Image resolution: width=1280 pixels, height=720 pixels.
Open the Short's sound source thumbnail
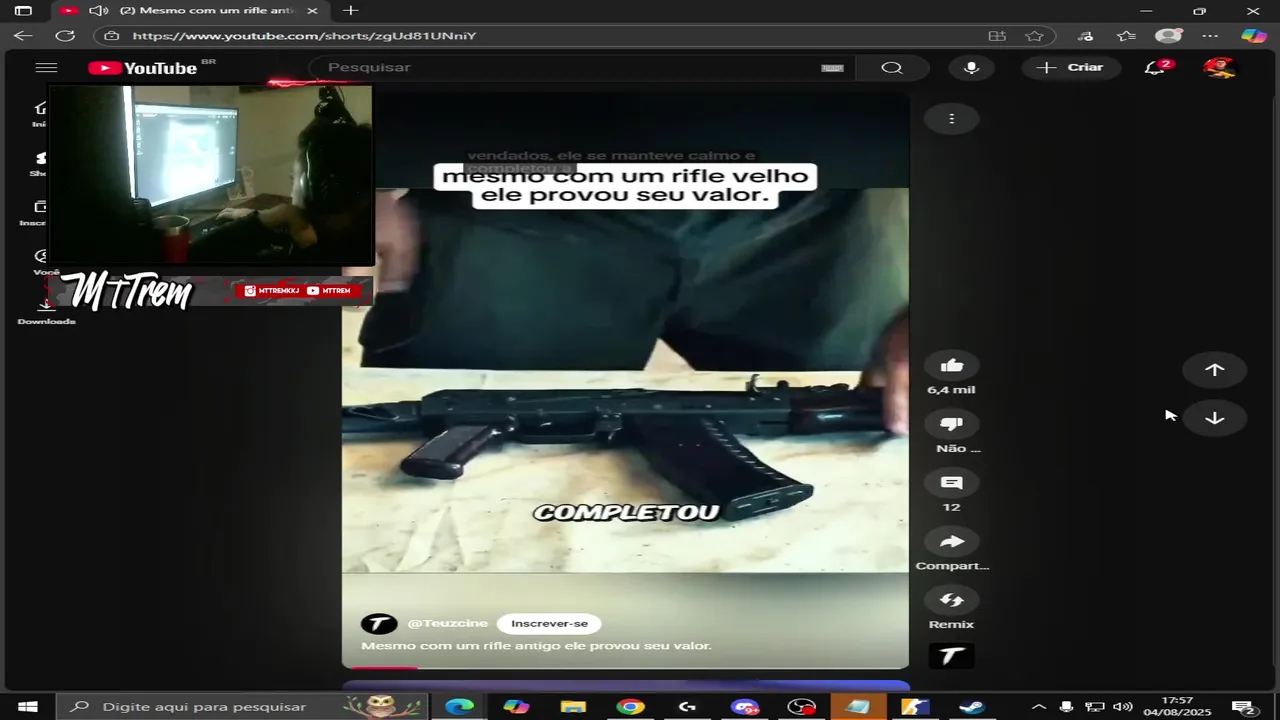(x=951, y=656)
